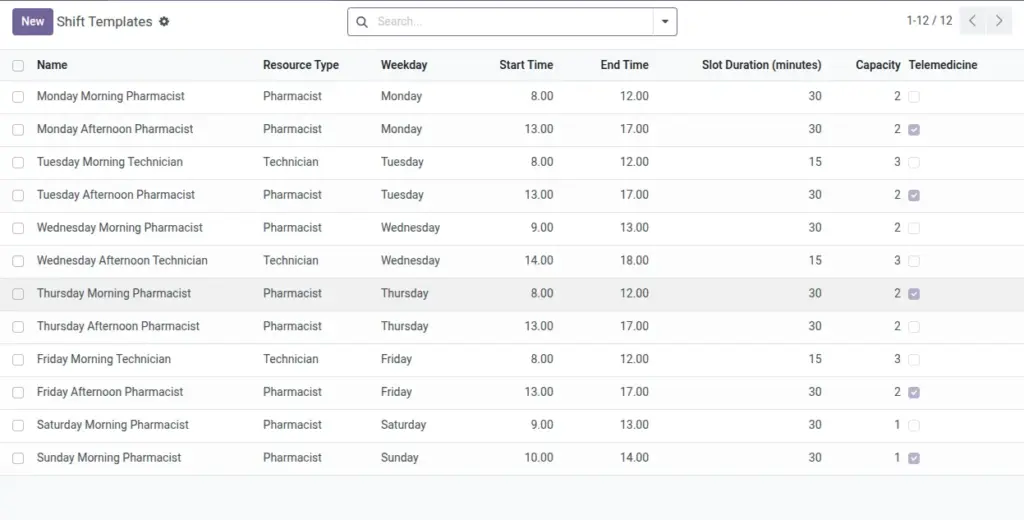The image size is (1024, 520).
Task: Sort by Slot Duration (minutes) header
Action: 761,65
